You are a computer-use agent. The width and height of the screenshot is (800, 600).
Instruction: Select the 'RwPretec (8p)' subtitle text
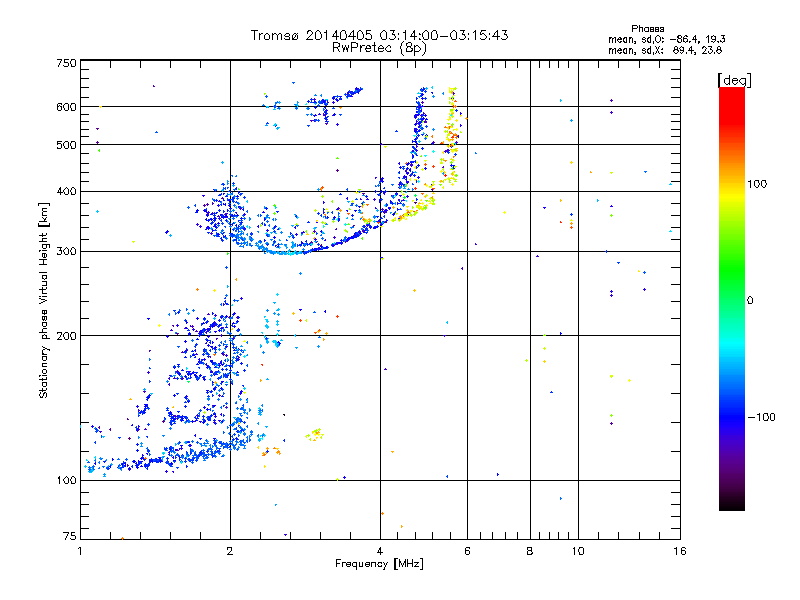379,48
